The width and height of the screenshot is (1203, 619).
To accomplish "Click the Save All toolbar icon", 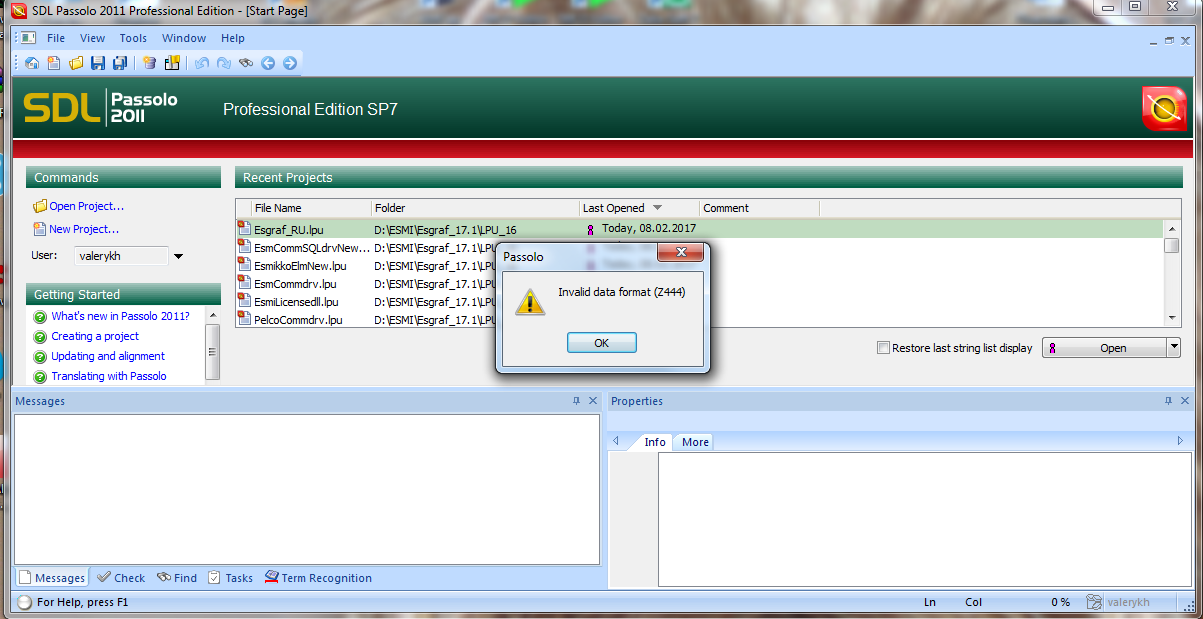I will pyautogui.click(x=120, y=63).
